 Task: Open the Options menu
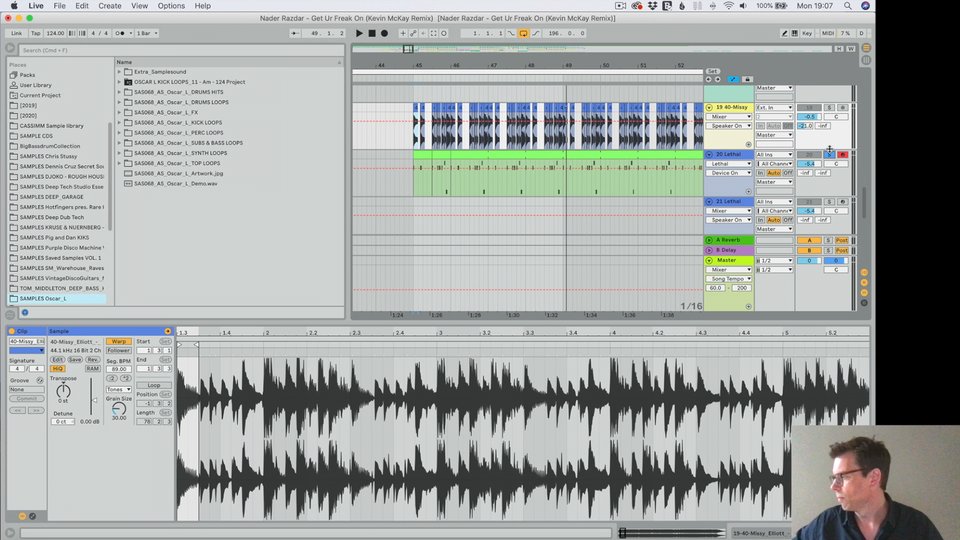point(171,6)
